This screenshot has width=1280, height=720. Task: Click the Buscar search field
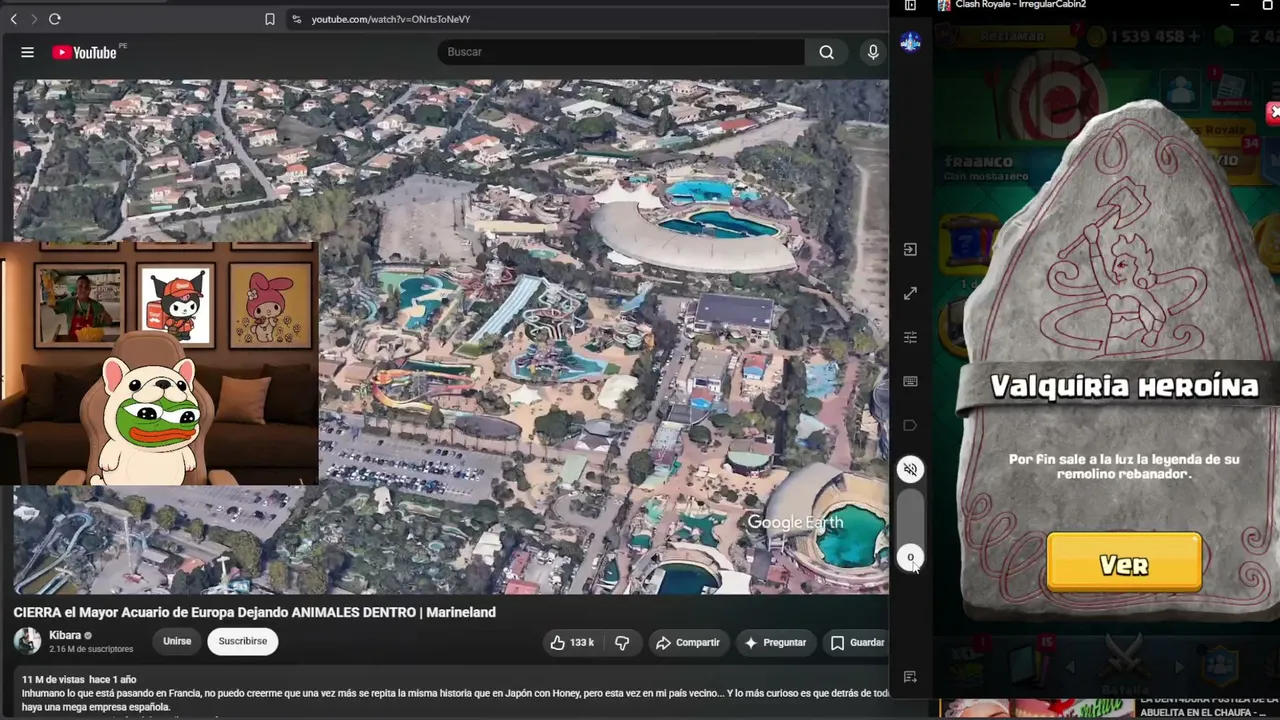(x=621, y=52)
